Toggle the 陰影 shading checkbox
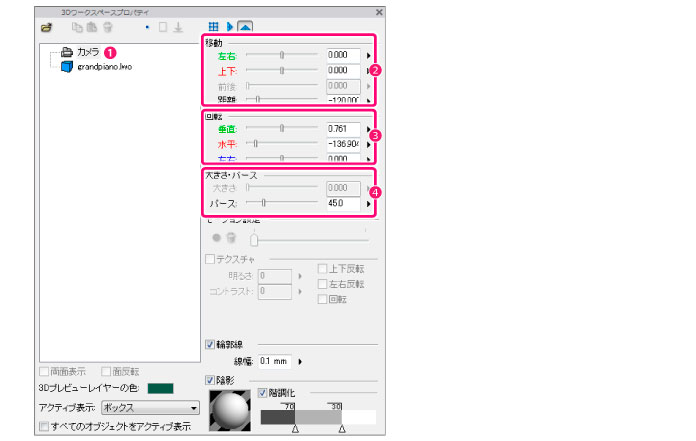Viewport: 696px width, 441px height. point(209,380)
